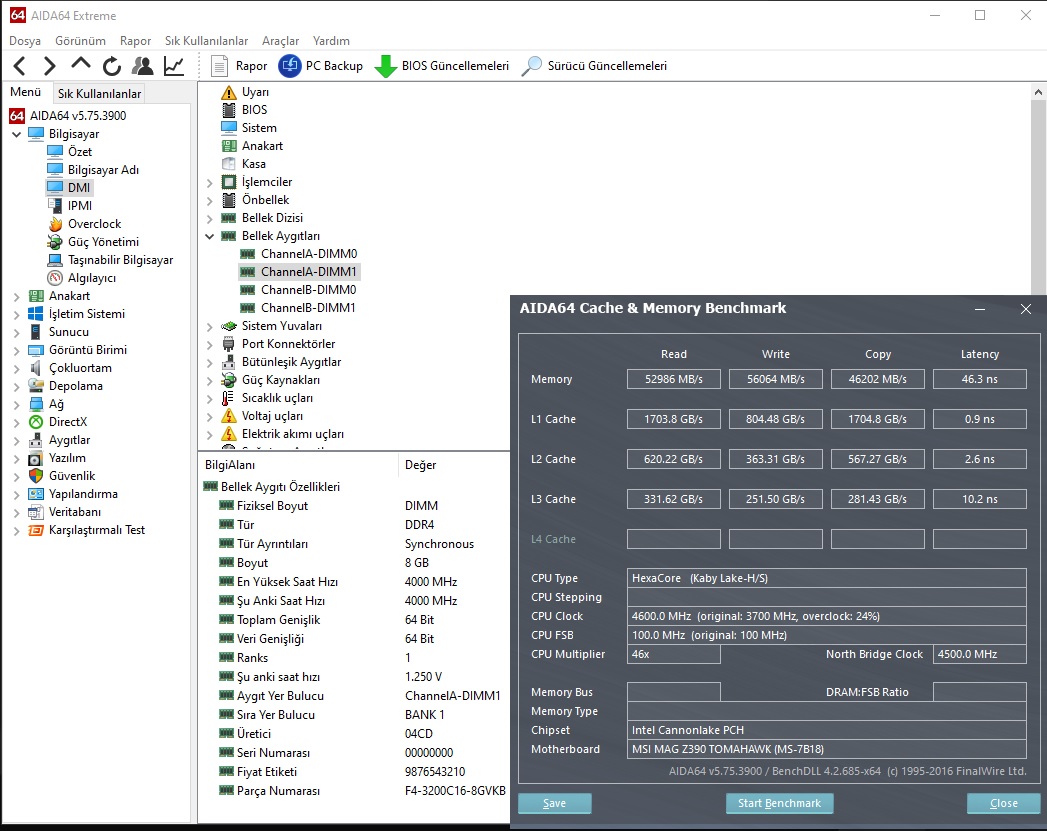Screen dimensions: 1047x831
Task: Open the Yardım menu
Action: [331, 41]
